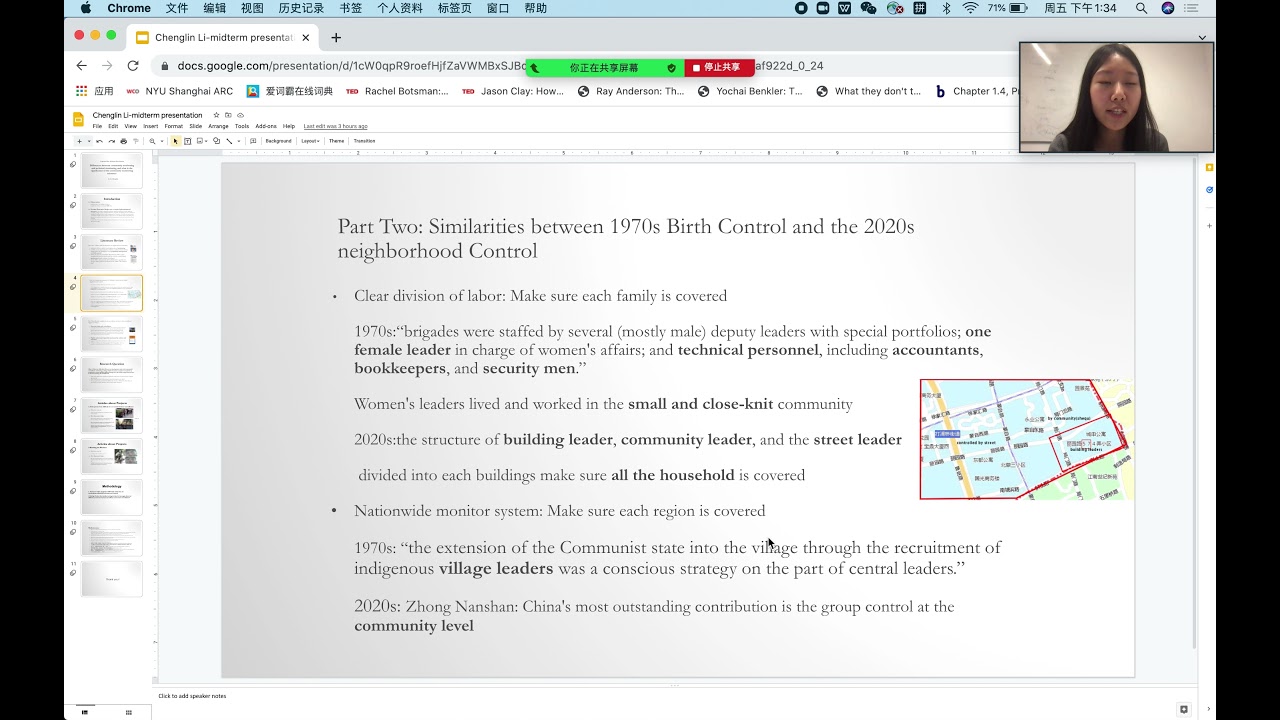Go back in Chrome browser
Viewport: 1280px width, 720px height.
81,66
